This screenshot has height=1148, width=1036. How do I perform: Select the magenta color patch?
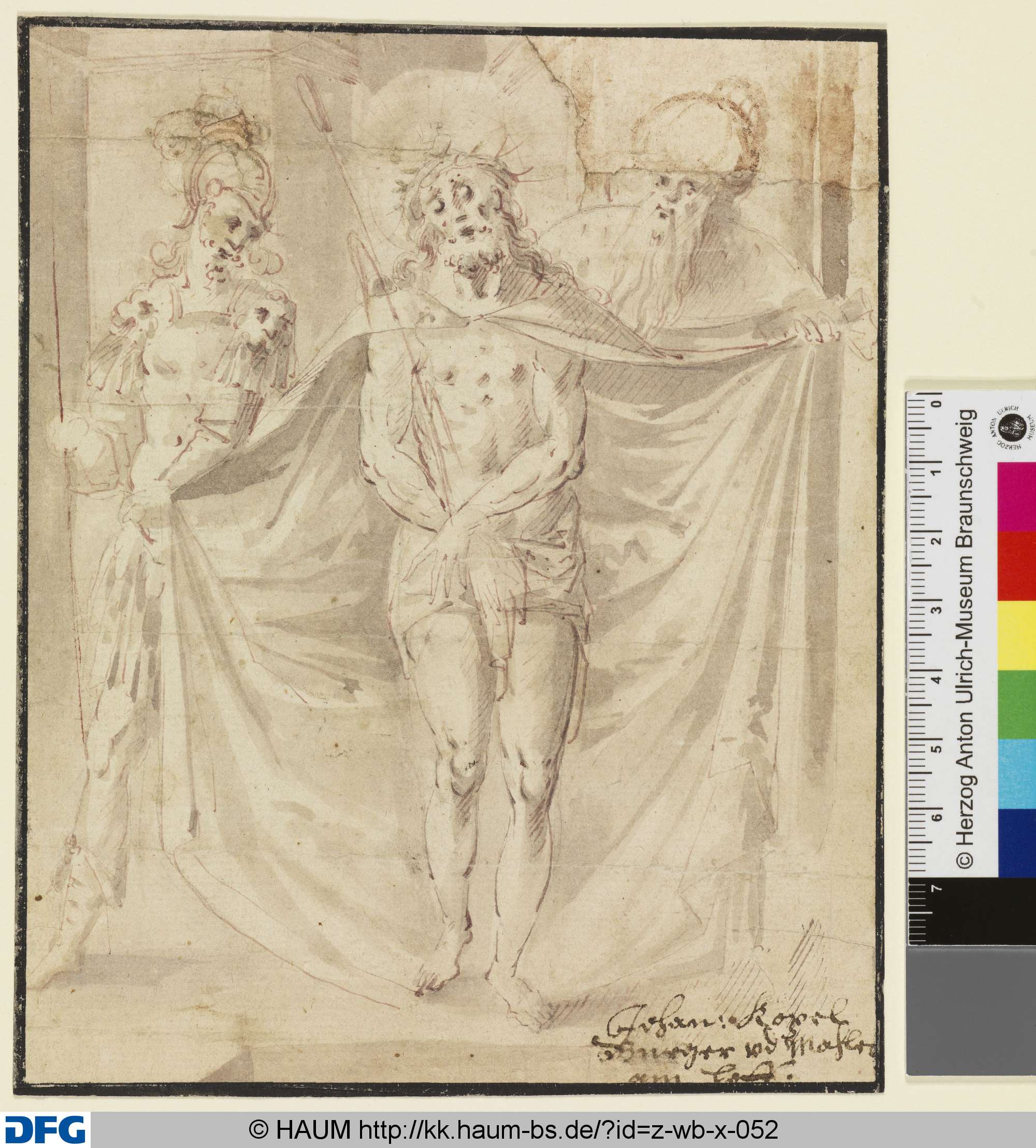1017,496
